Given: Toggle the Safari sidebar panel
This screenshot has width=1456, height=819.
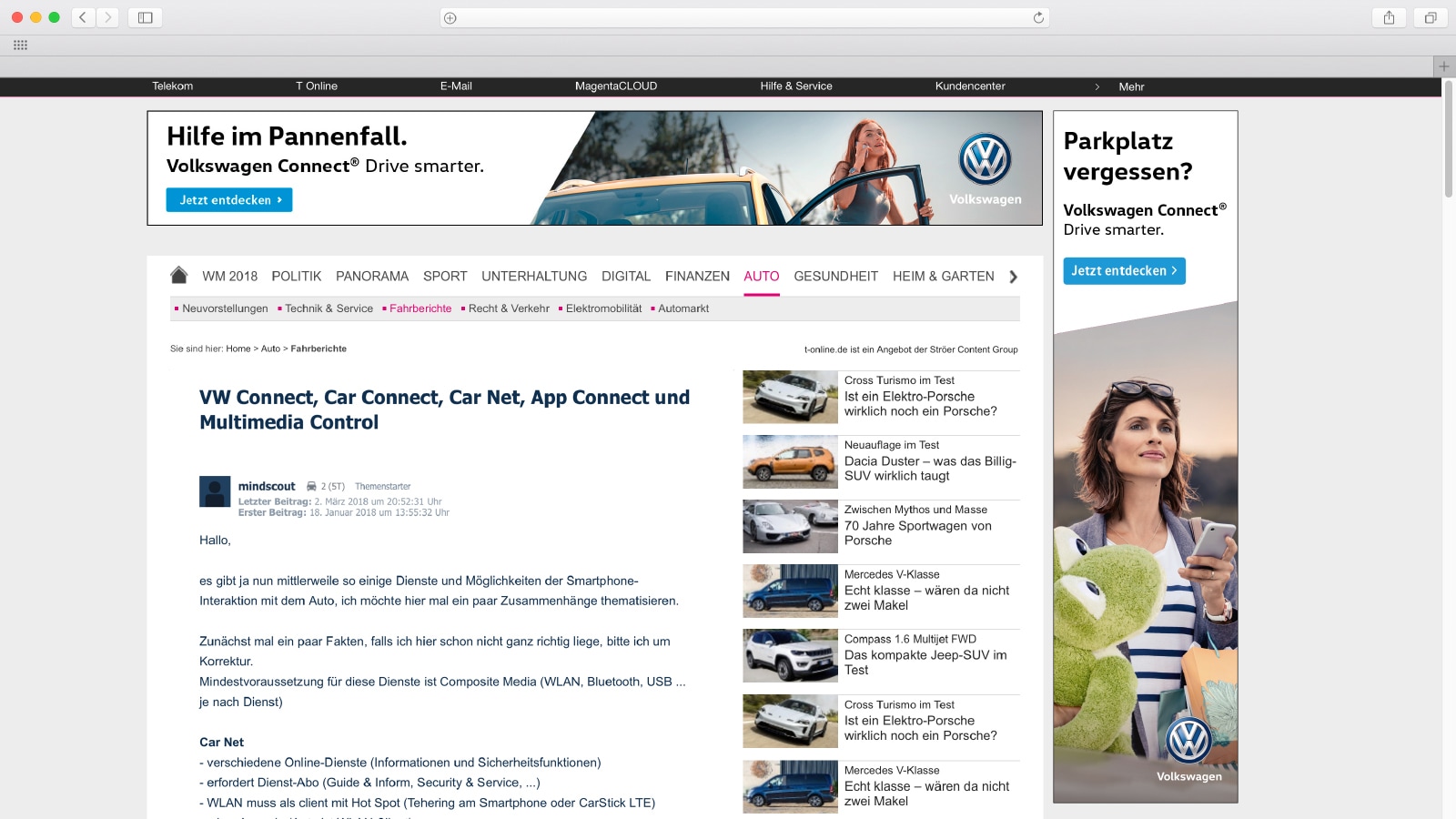Looking at the screenshot, I should coord(145,17).
